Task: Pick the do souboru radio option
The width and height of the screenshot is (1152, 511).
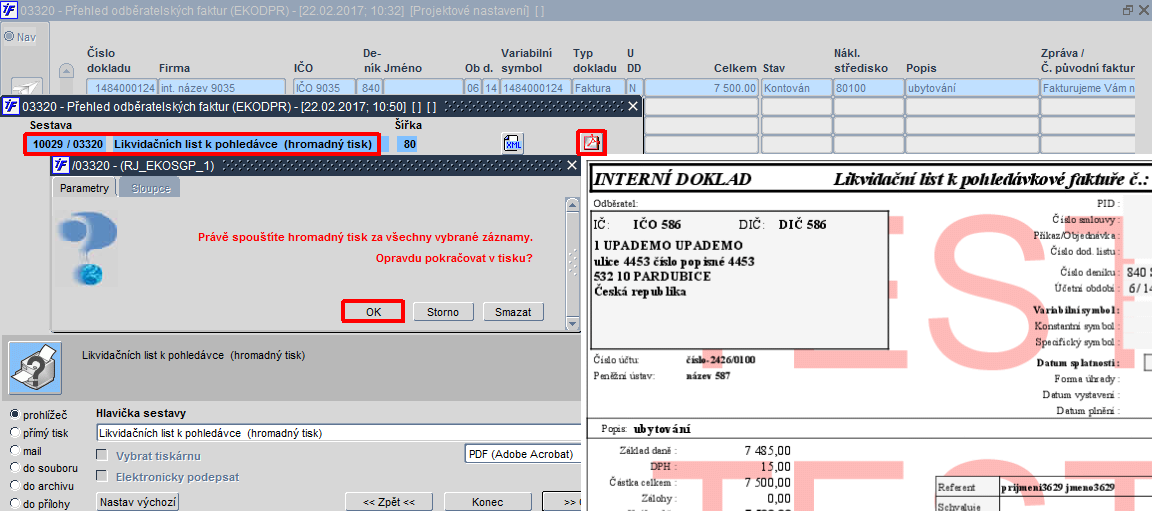Action: [x=14, y=468]
